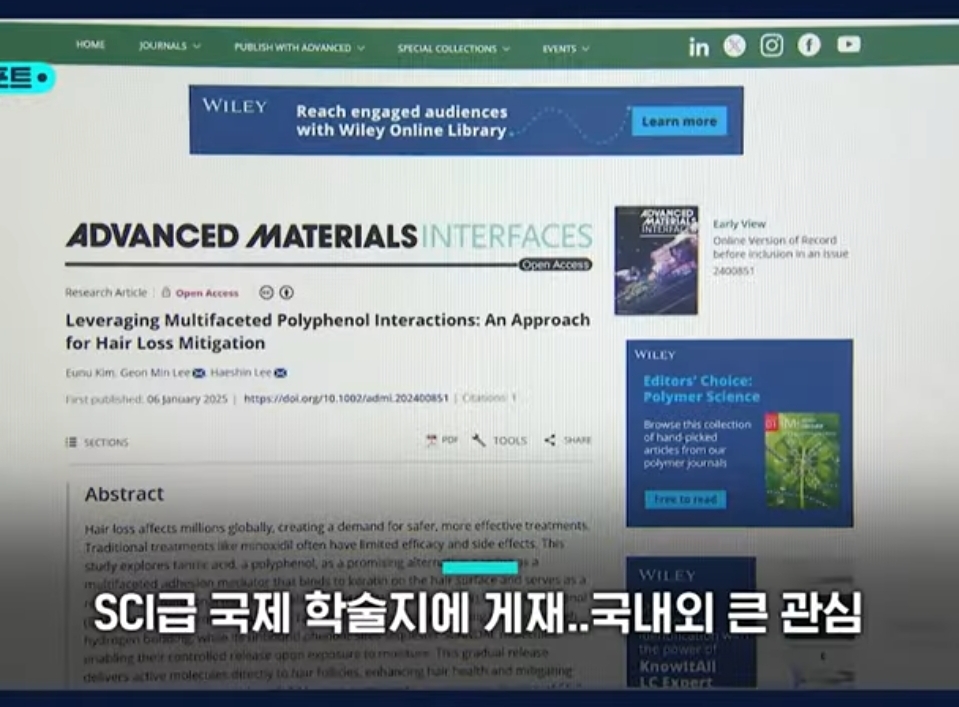Click the green polymer journal cover image

802,461
